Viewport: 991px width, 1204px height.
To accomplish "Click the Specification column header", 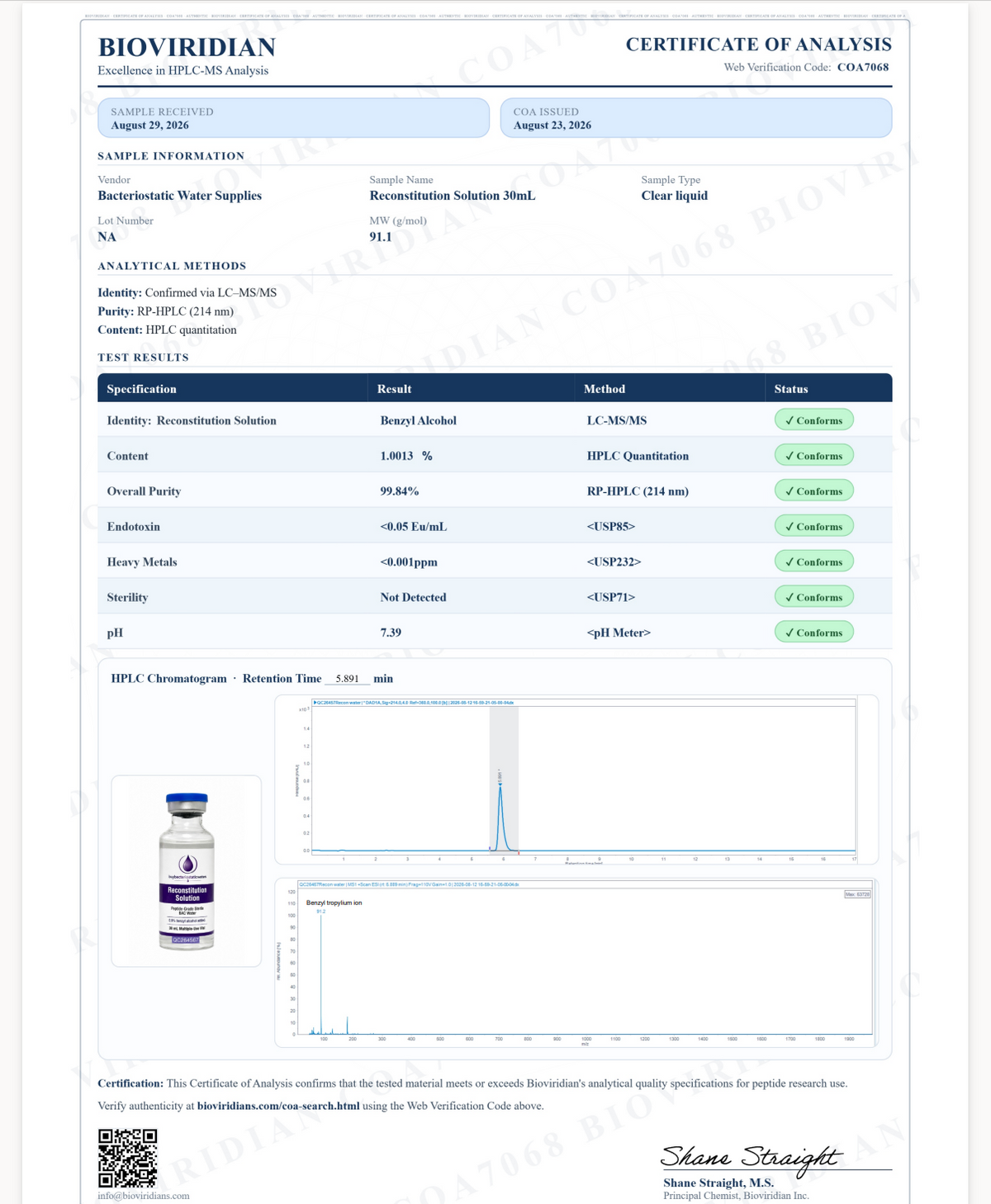I will [x=141, y=389].
